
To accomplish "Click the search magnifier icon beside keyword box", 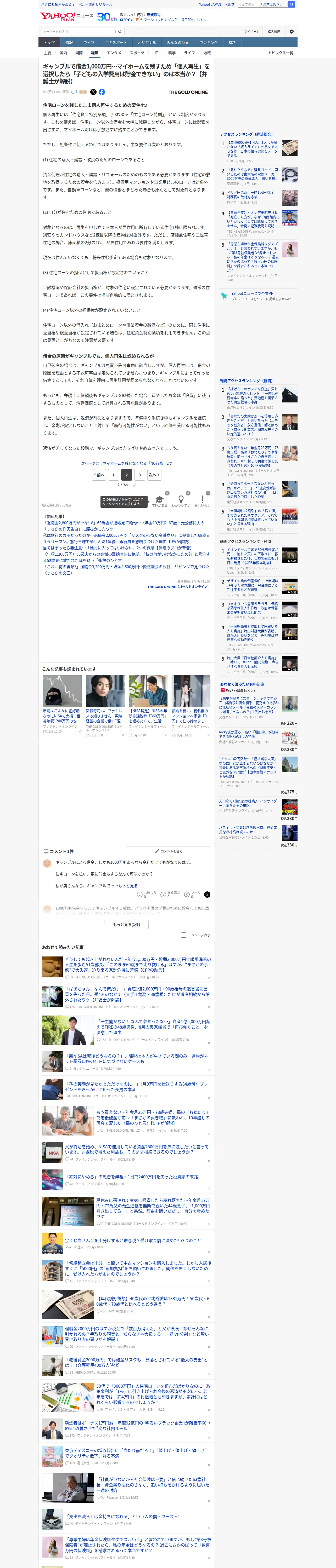I will click(120, 32).
